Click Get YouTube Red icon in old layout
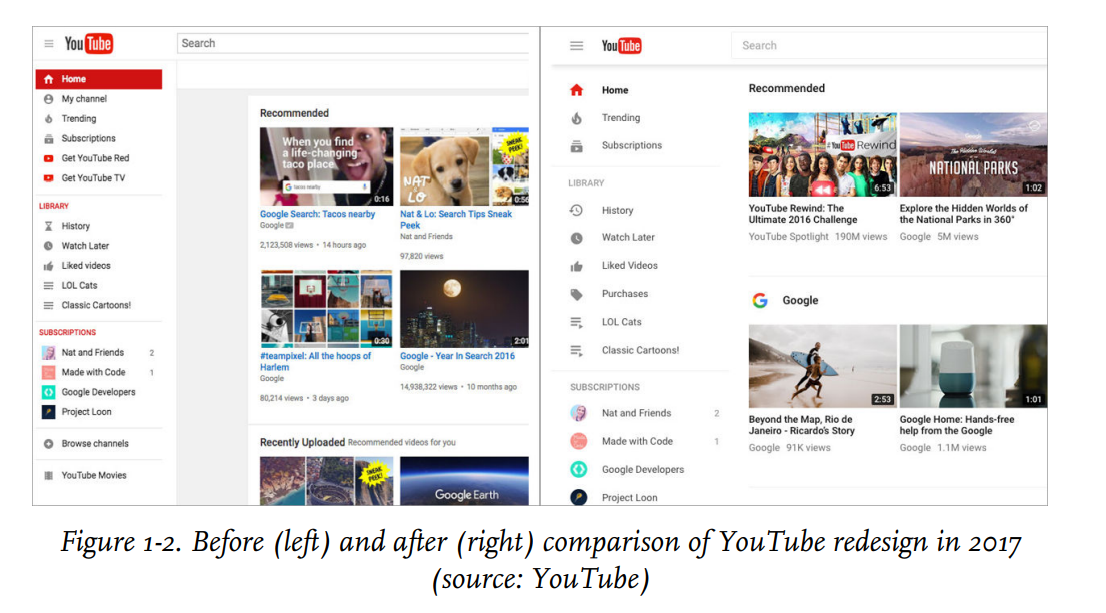 coord(48,158)
